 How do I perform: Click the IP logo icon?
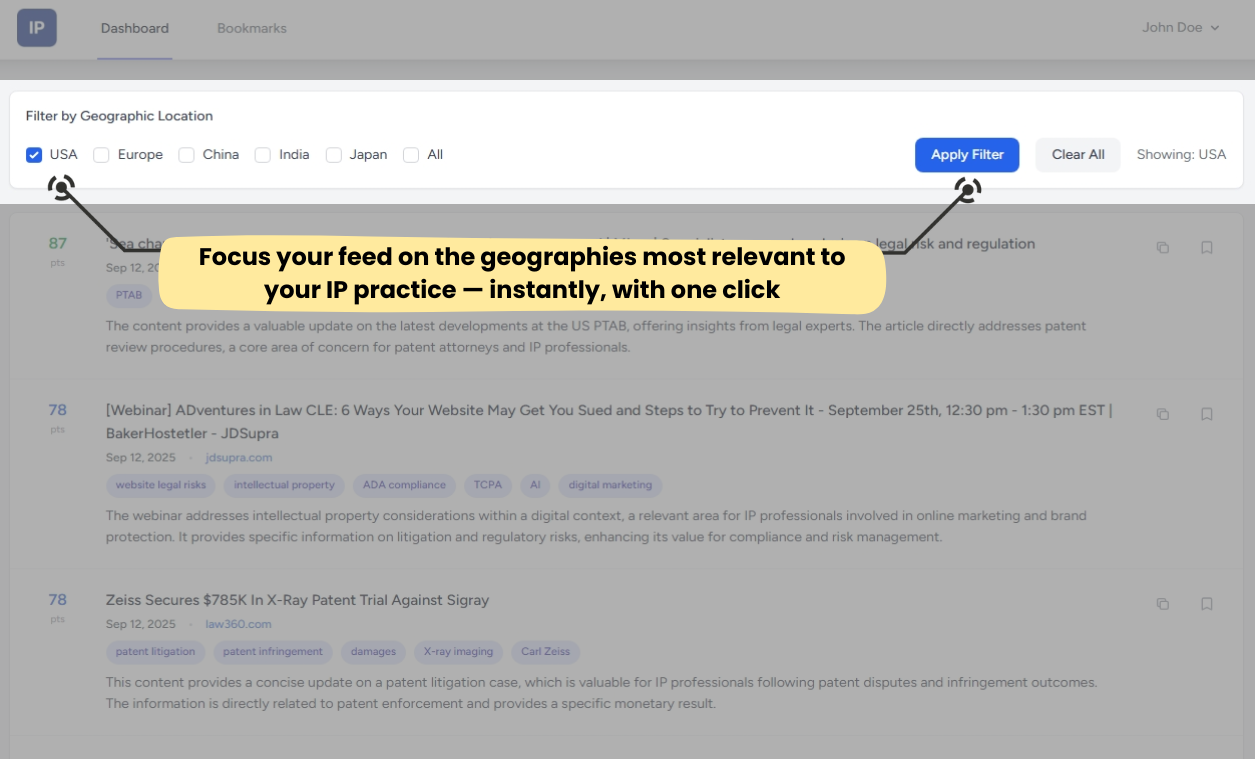[37, 28]
